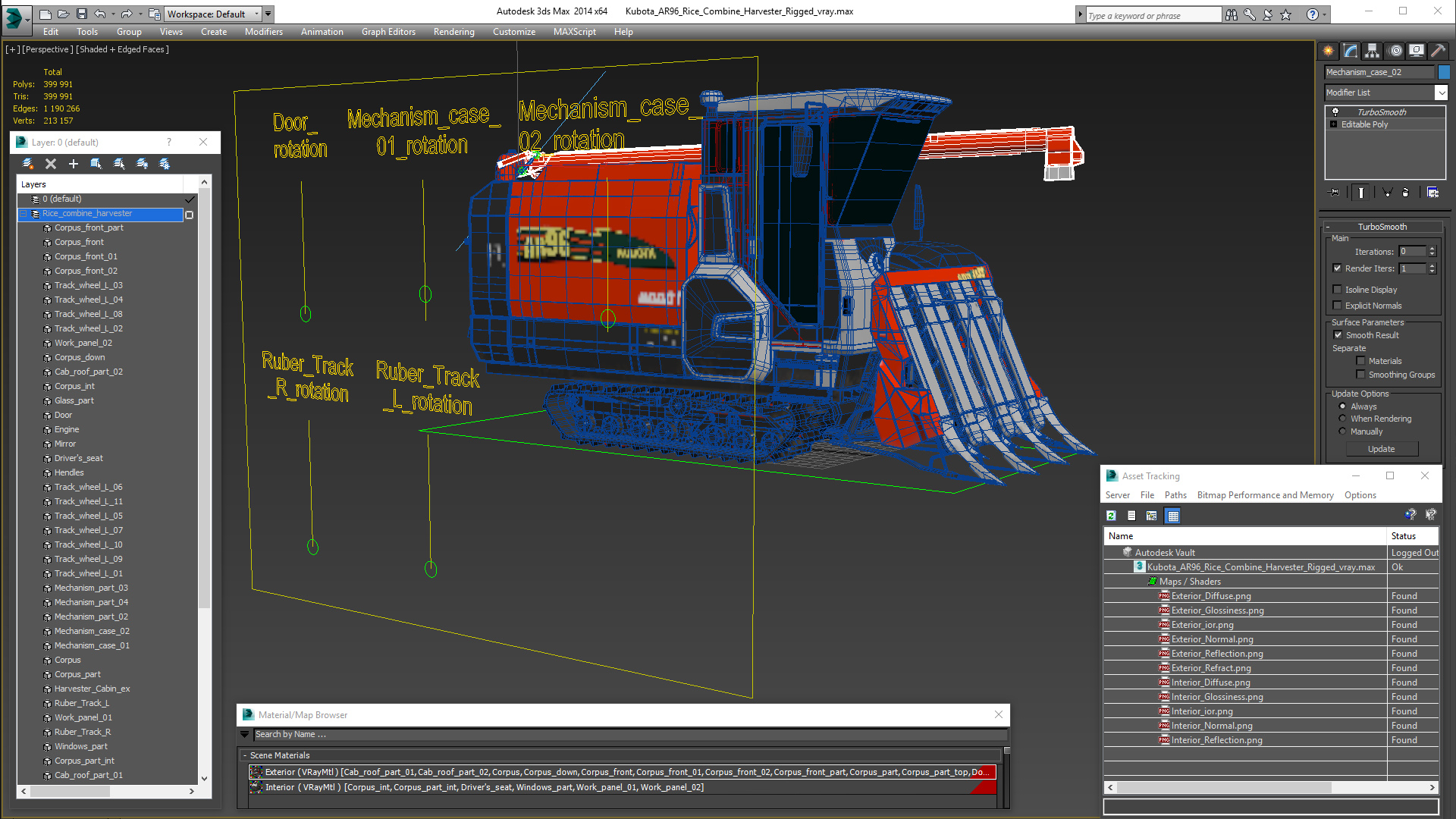1456x819 pixels.
Task: Click Create New Layer icon in Layer dialog
Action: (28, 164)
